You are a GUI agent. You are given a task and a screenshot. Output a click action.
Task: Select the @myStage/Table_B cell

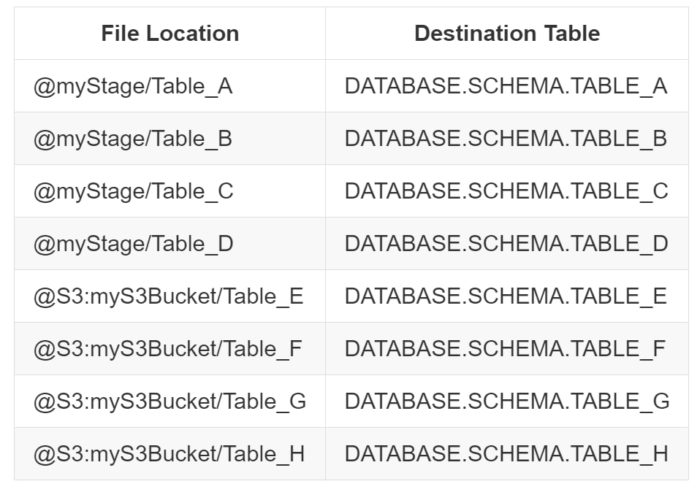point(170,139)
